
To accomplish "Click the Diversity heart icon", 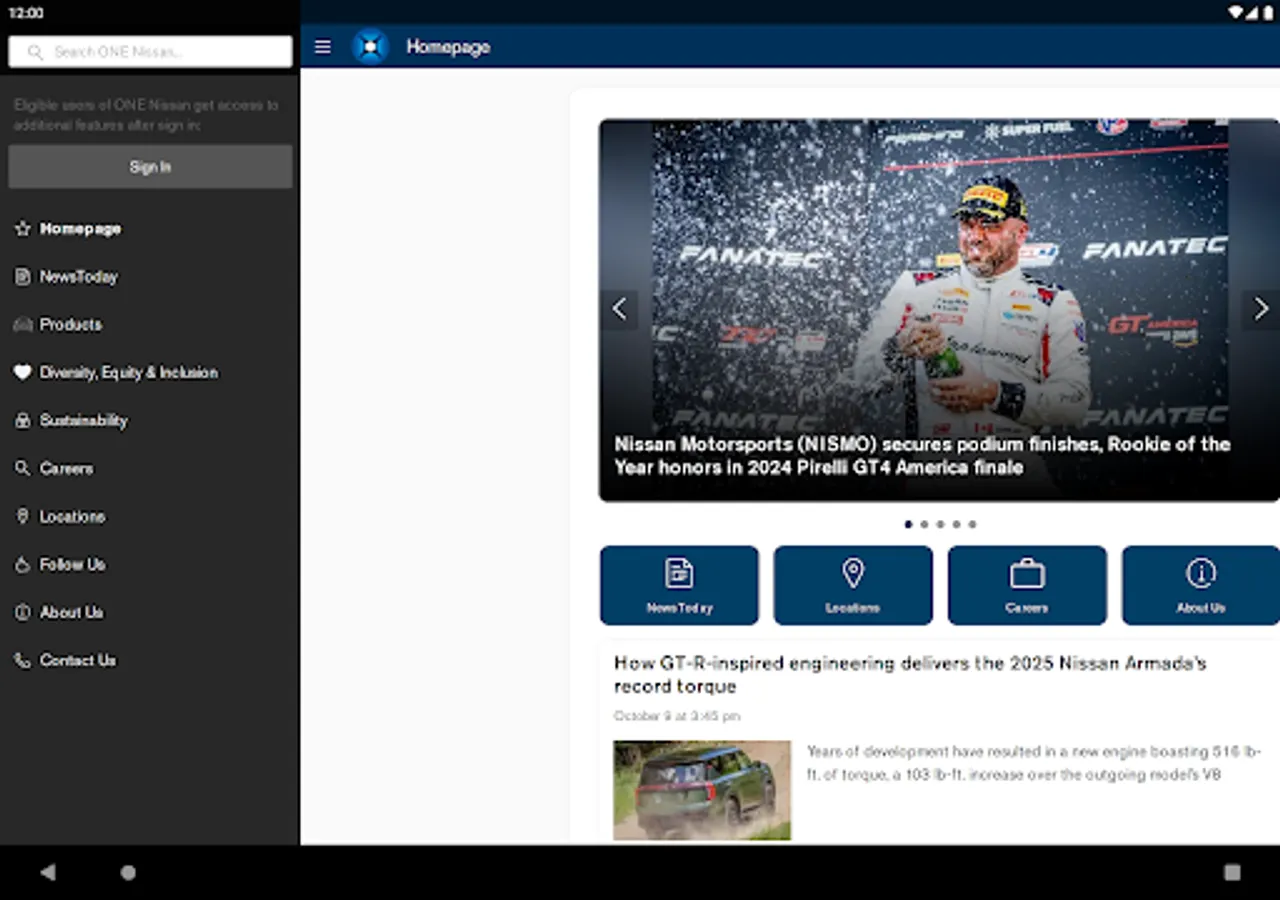I will (x=22, y=372).
